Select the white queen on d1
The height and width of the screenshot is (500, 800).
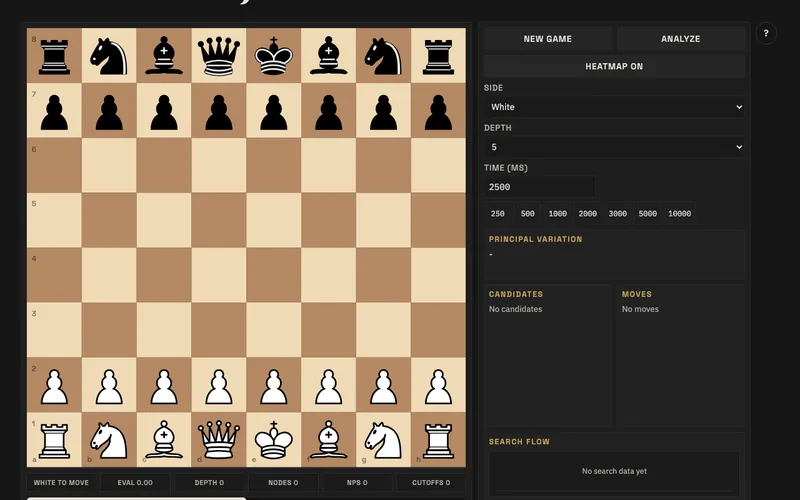[219, 440]
